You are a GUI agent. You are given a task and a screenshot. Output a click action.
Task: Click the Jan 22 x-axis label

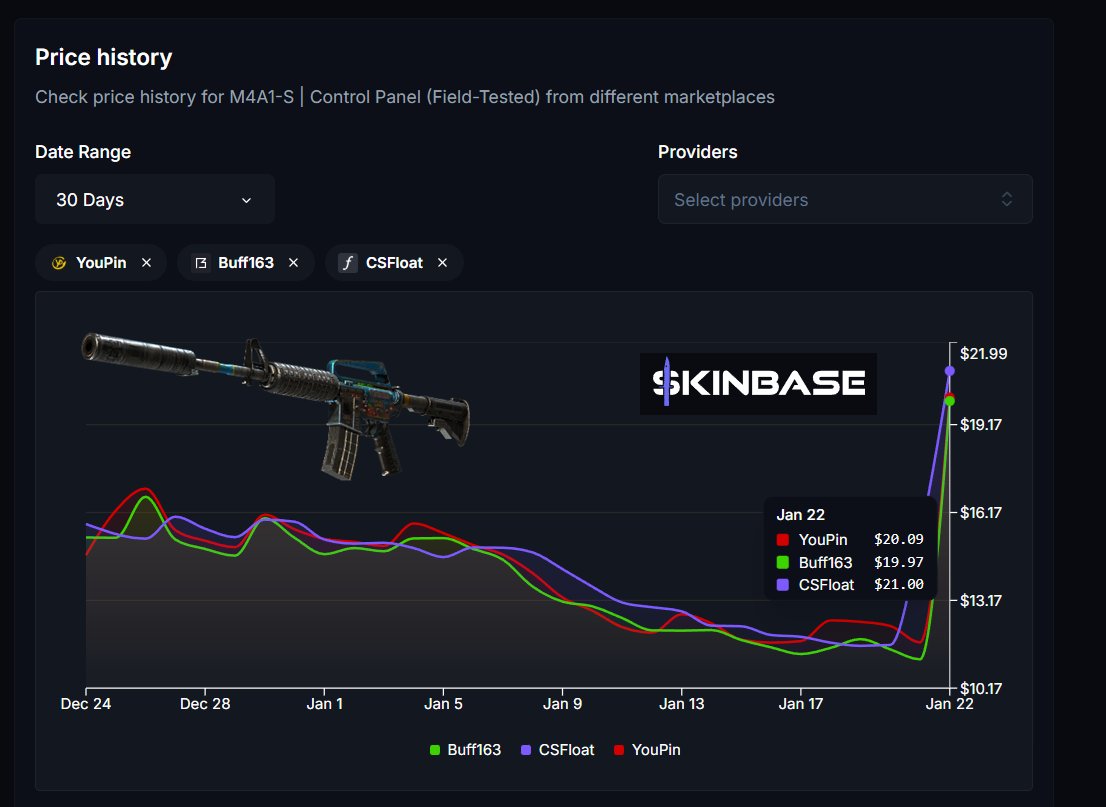[x=949, y=704]
